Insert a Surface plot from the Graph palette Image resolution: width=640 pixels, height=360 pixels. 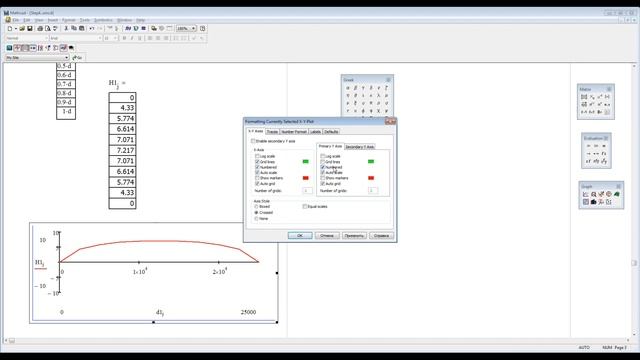pyautogui.click(x=617, y=194)
